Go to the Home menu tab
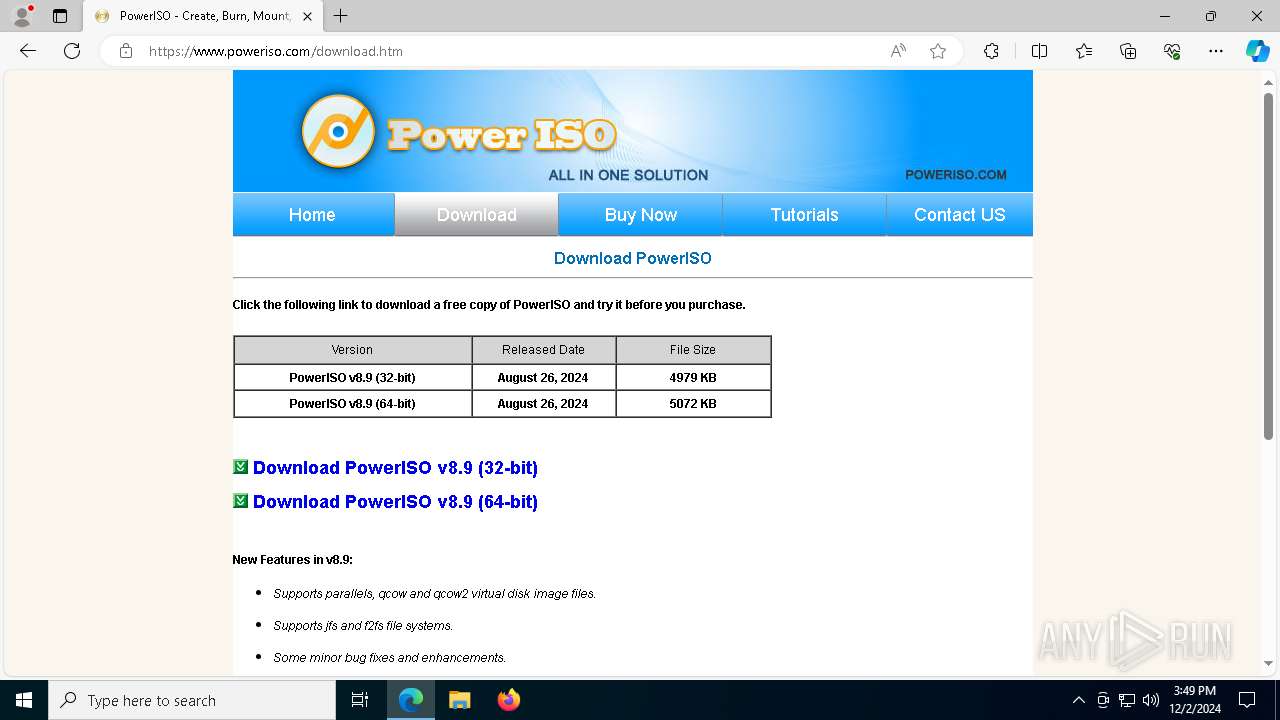1280x720 pixels. [x=313, y=215]
